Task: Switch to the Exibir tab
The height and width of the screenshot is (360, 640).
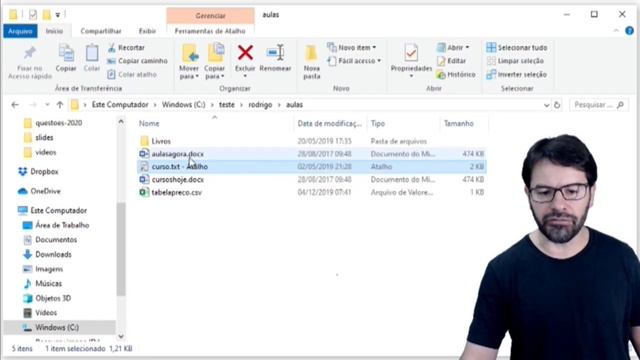Action: [x=147, y=31]
